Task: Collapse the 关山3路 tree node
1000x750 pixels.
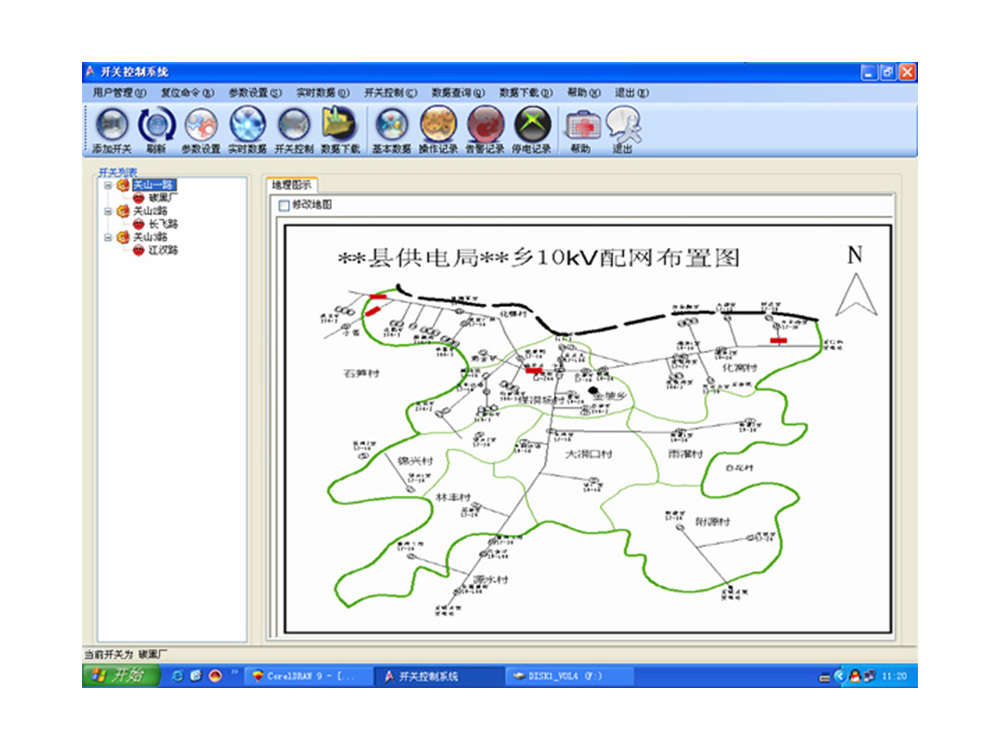Action: pos(108,238)
